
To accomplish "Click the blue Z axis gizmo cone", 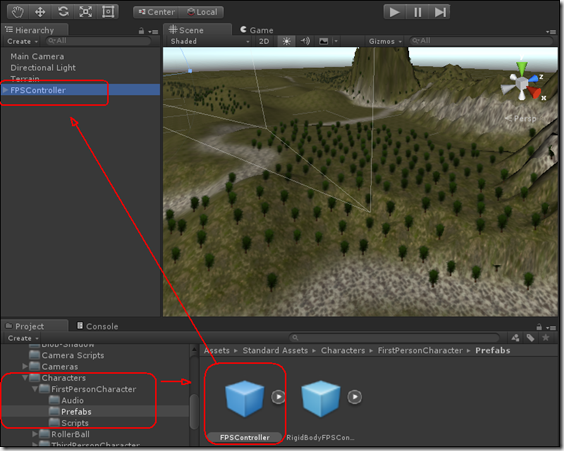I will pyautogui.click(x=532, y=79).
